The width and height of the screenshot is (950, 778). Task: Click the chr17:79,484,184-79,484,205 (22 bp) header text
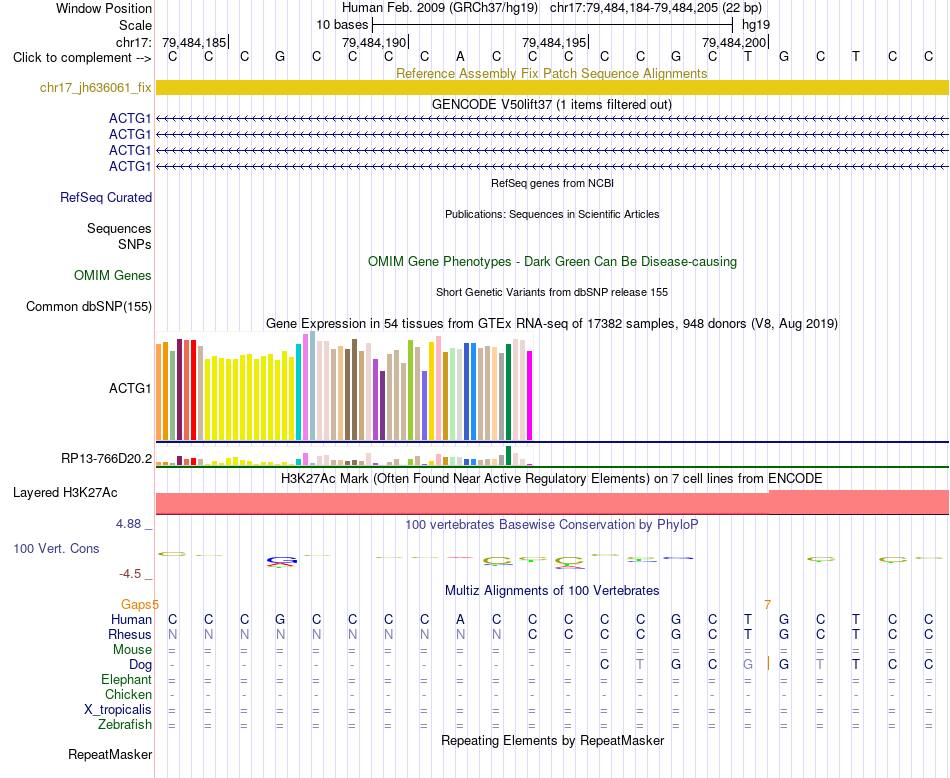[x=656, y=8]
